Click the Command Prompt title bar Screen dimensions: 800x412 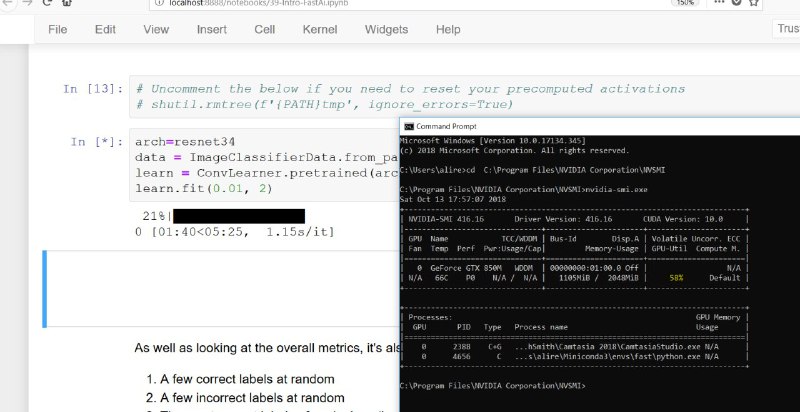click(x=600, y=126)
